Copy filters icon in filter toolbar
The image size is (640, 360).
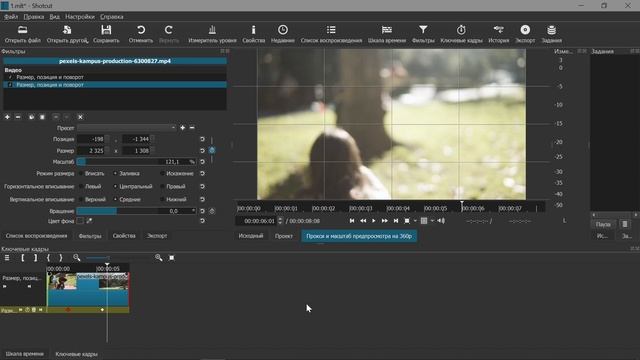31,117
